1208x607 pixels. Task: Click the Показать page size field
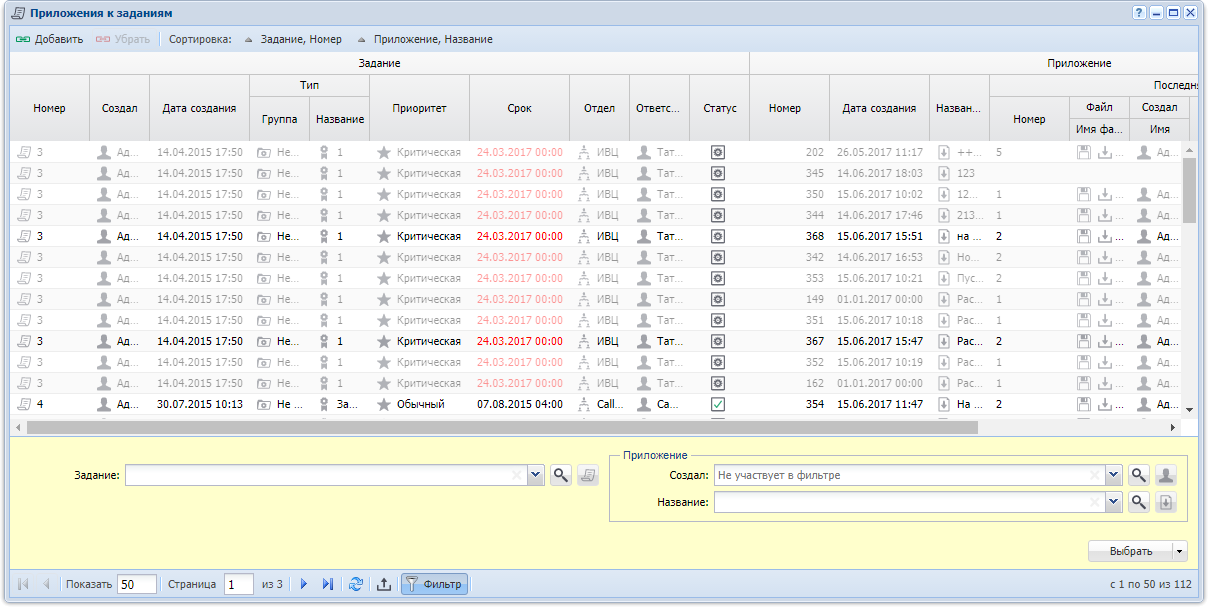(137, 584)
